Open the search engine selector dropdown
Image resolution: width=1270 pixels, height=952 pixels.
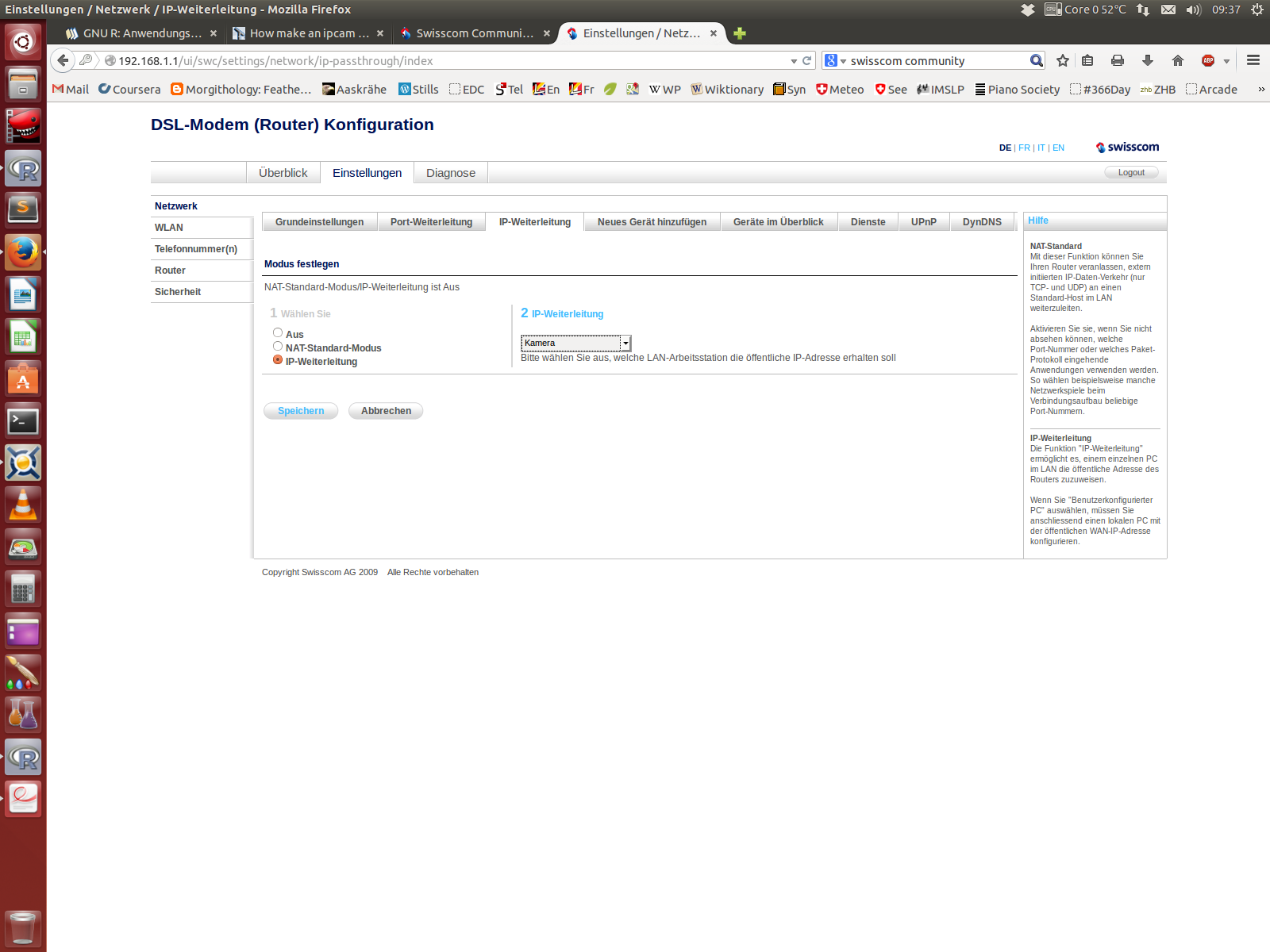(835, 61)
